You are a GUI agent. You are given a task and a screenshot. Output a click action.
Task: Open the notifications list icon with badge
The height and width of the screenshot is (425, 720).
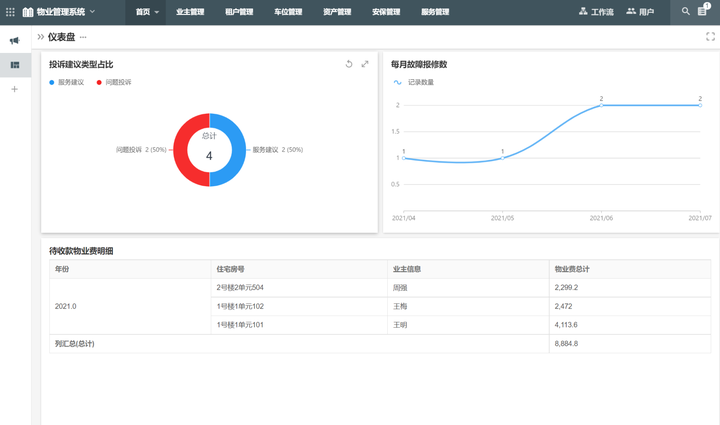pos(703,10)
